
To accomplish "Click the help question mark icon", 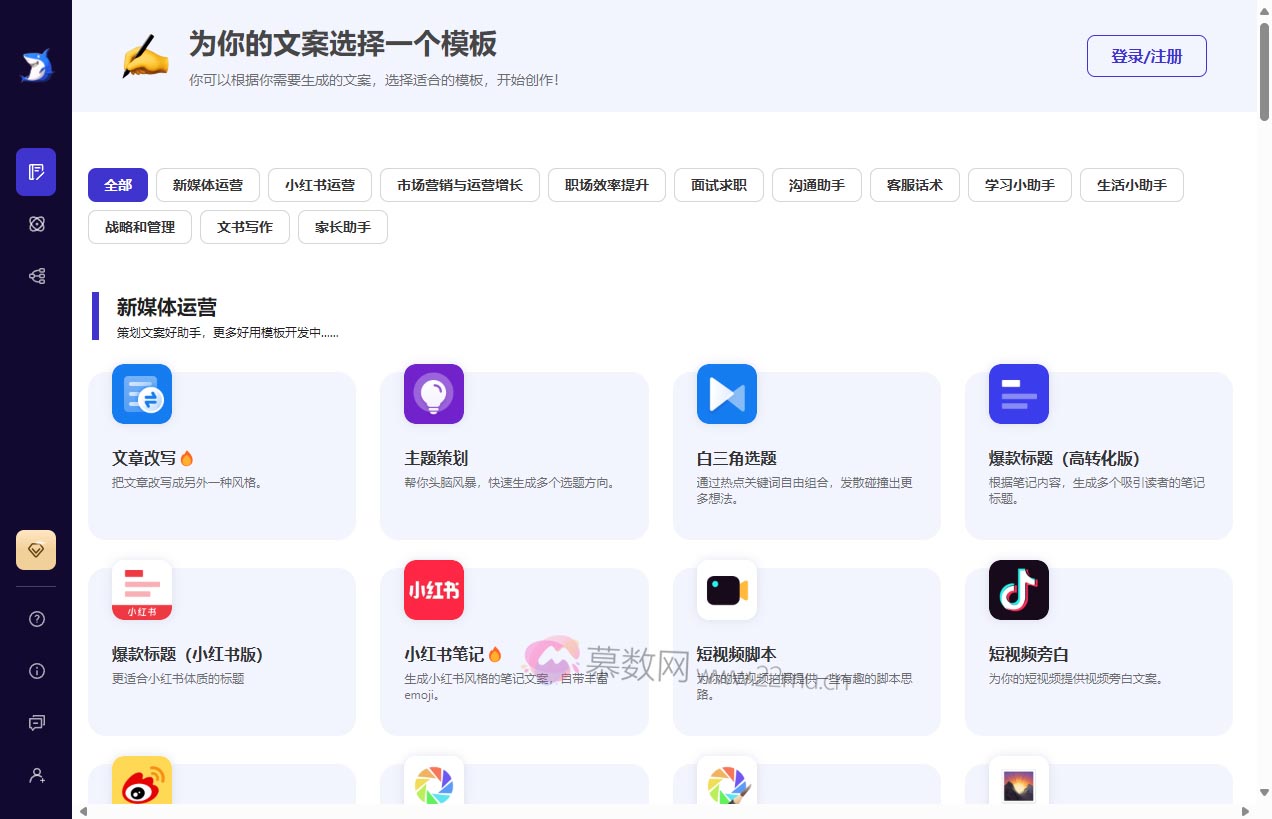I will (36, 619).
